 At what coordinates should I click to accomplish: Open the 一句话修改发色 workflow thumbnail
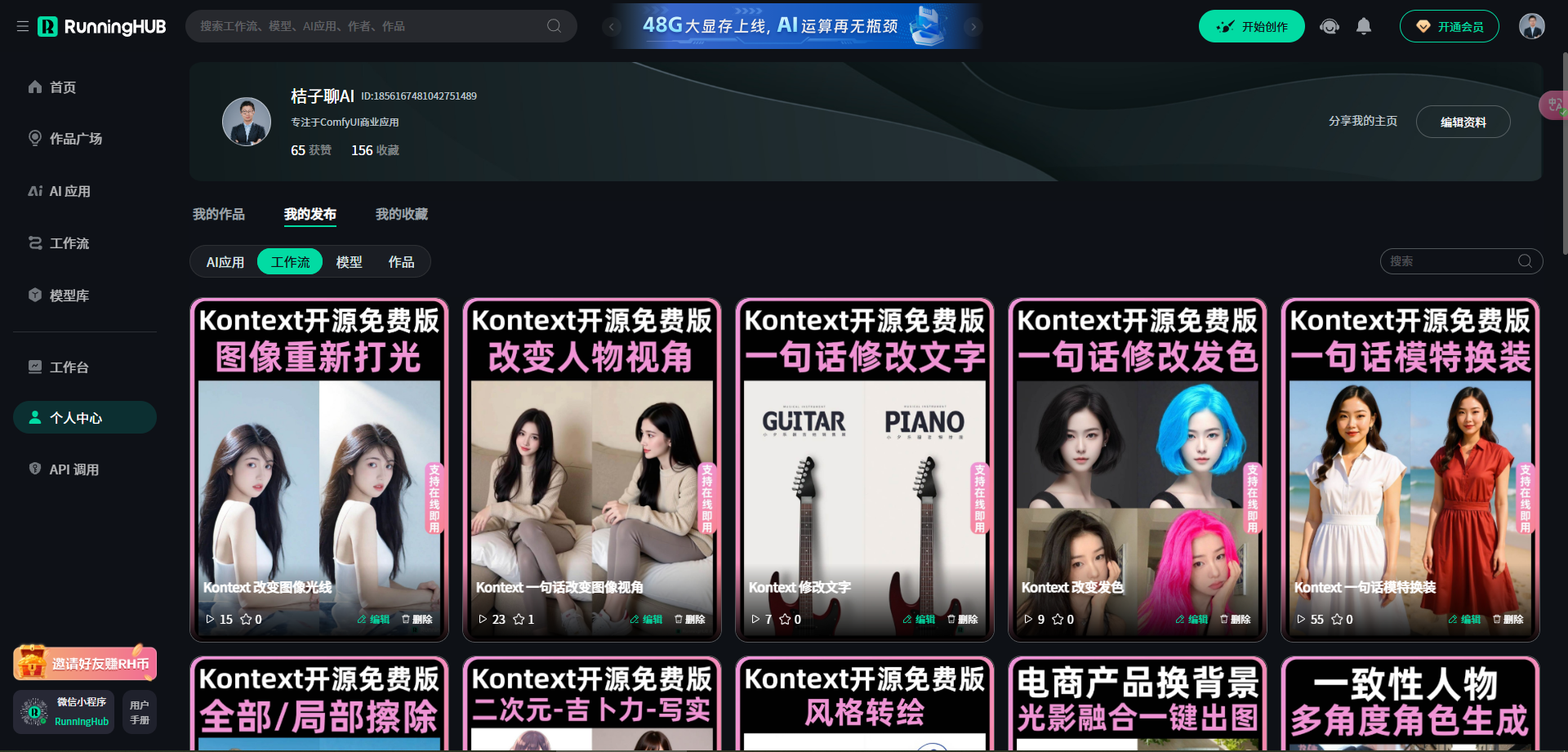tap(1138, 469)
